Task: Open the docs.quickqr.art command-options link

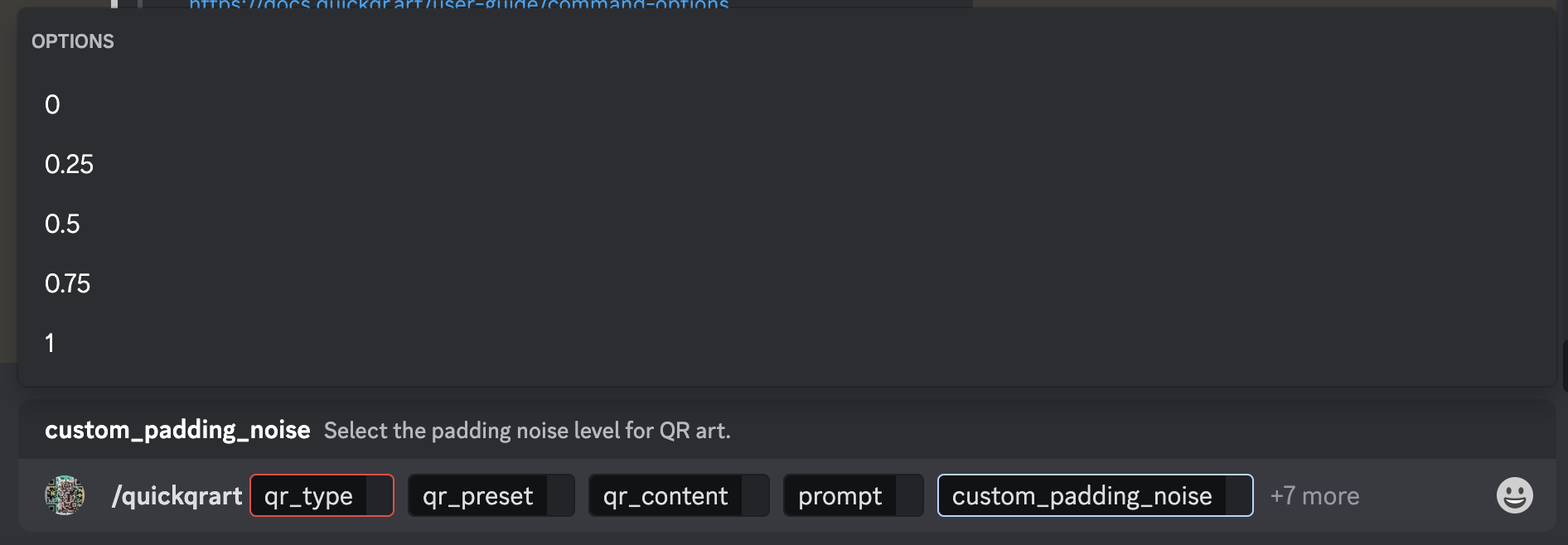Action: pyautogui.click(x=458, y=5)
